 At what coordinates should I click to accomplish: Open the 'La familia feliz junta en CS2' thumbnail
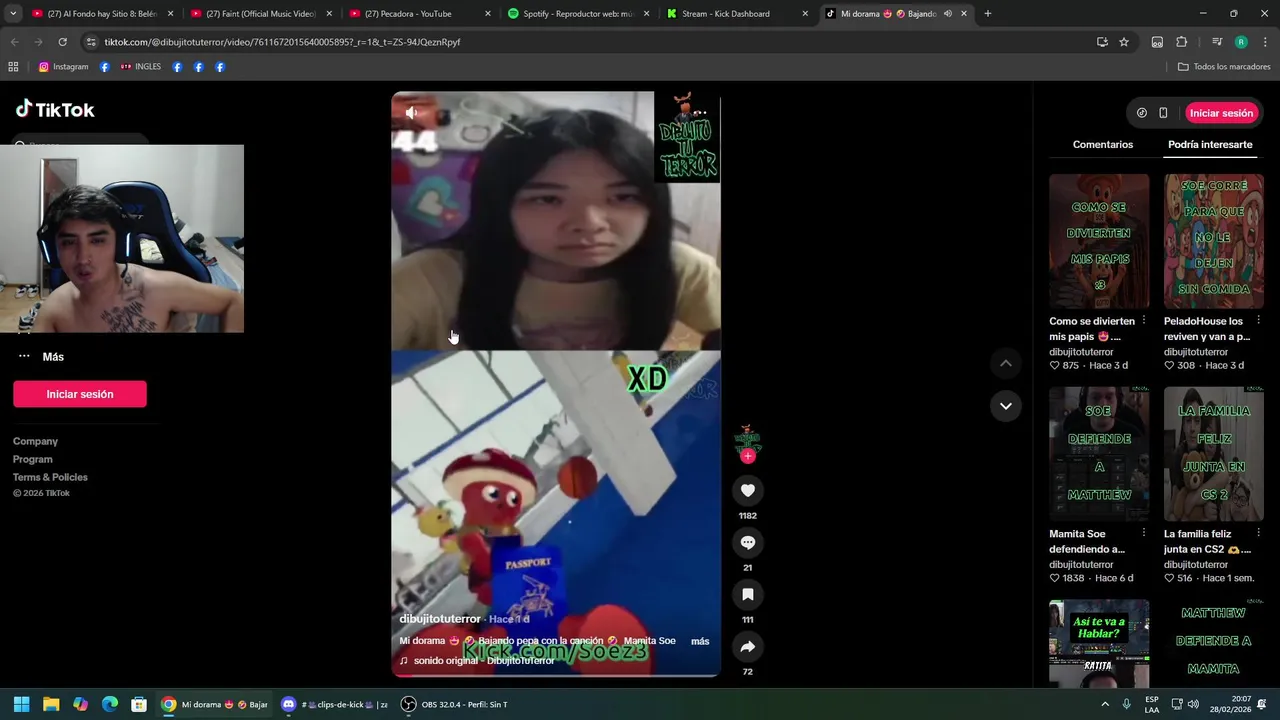click(1213, 454)
